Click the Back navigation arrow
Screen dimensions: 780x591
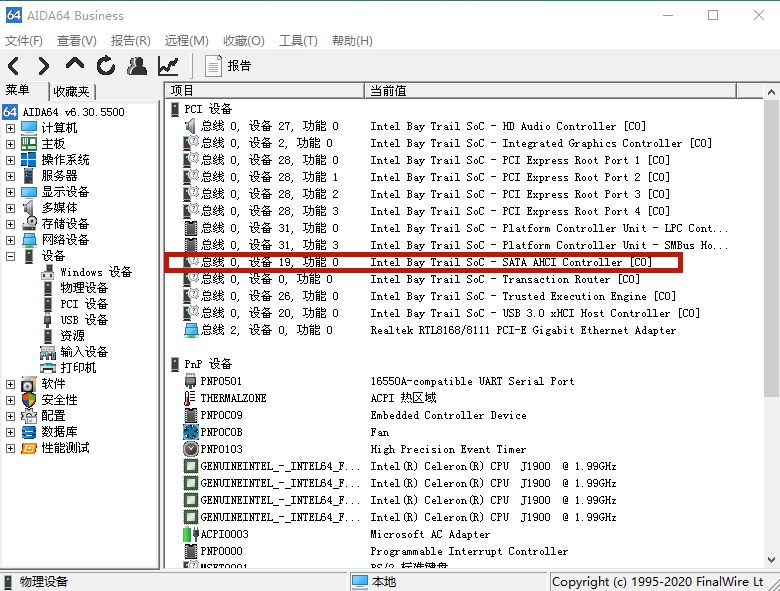[13, 66]
